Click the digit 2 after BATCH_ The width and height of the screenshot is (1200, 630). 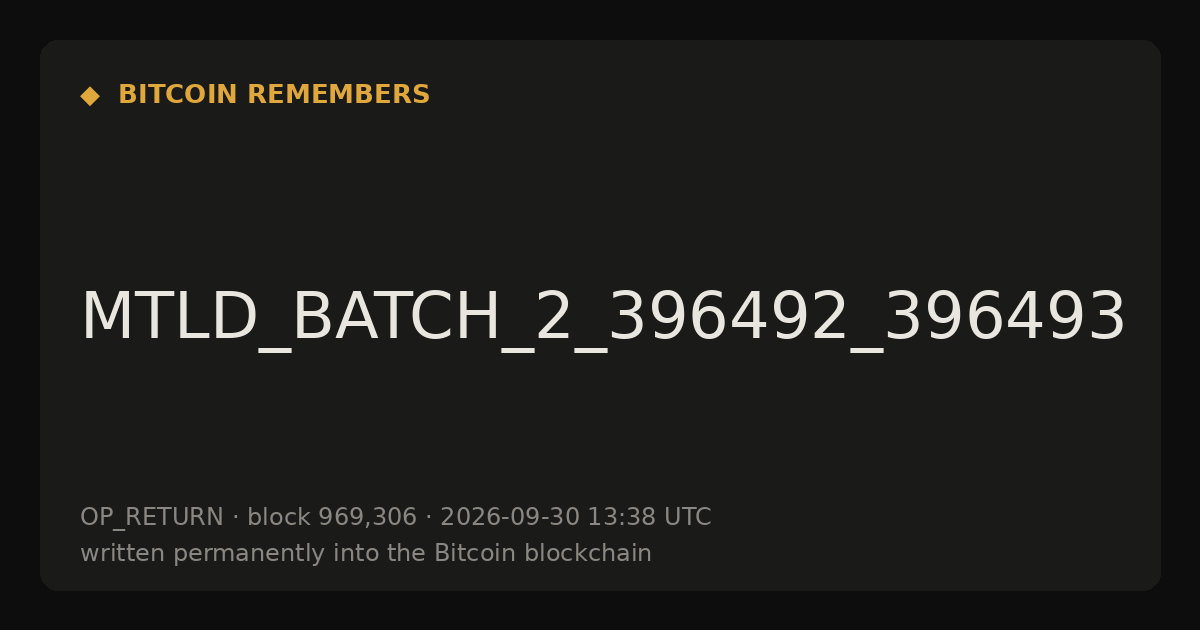pyautogui.click(x=553, y=318)
